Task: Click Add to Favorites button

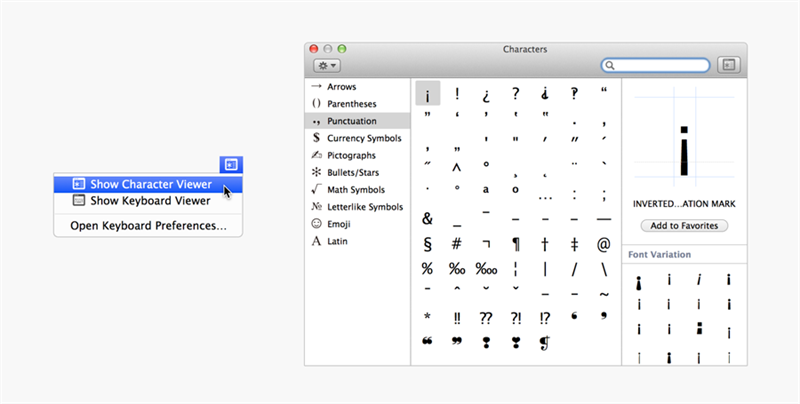Action: point(684,225)
